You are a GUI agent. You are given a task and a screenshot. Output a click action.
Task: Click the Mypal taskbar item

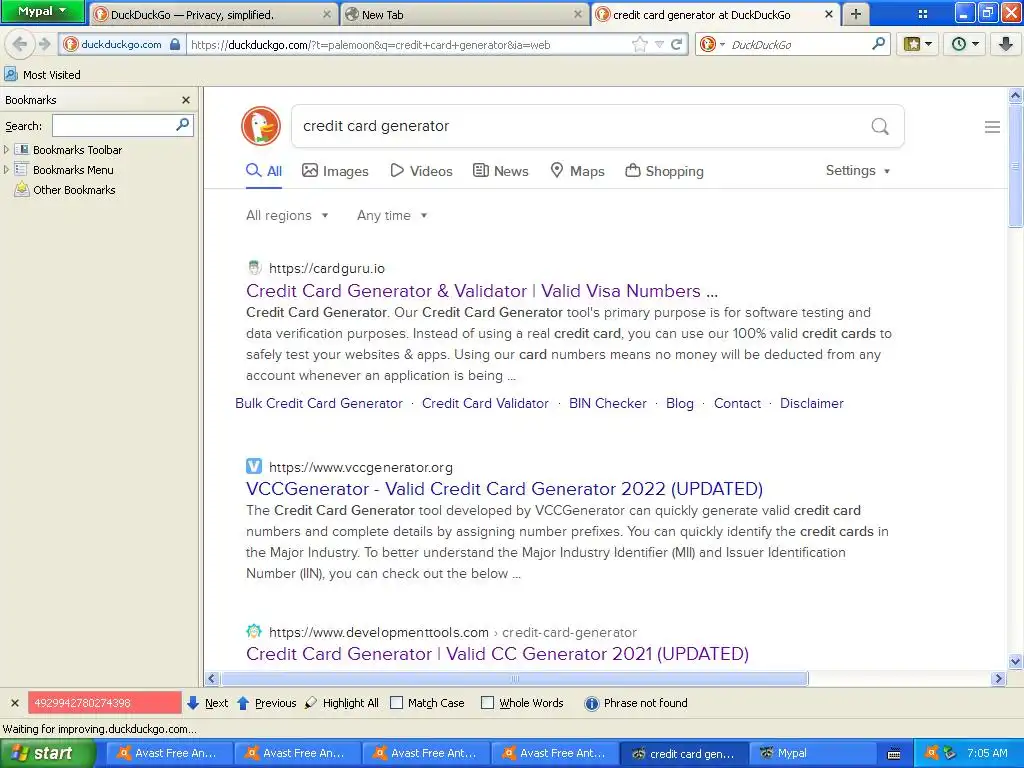(x=812, y=753)
